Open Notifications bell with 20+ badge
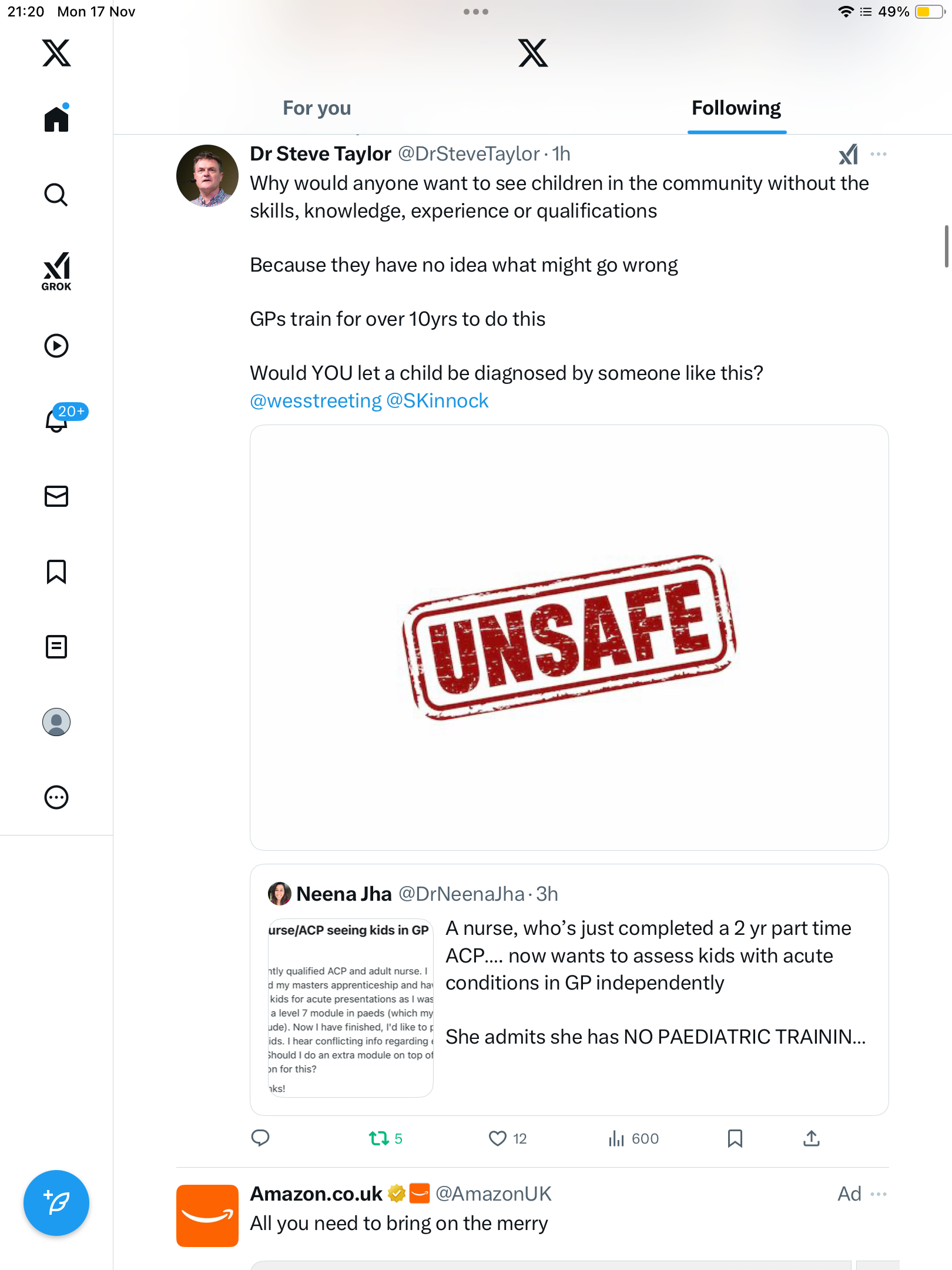The image size is (952, 1270). tap(58, 420)
